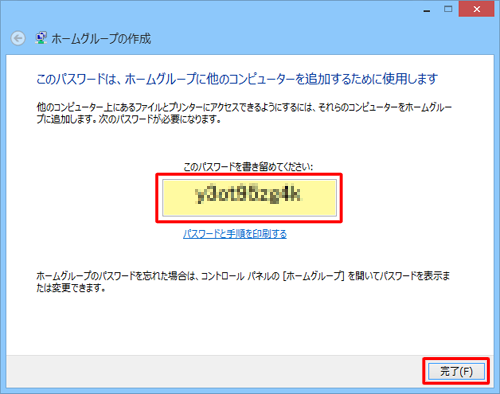Viewport: 500px width, 394px height.
Task: Click the ホームグループの作成 title text
Action: pos(101,39)
